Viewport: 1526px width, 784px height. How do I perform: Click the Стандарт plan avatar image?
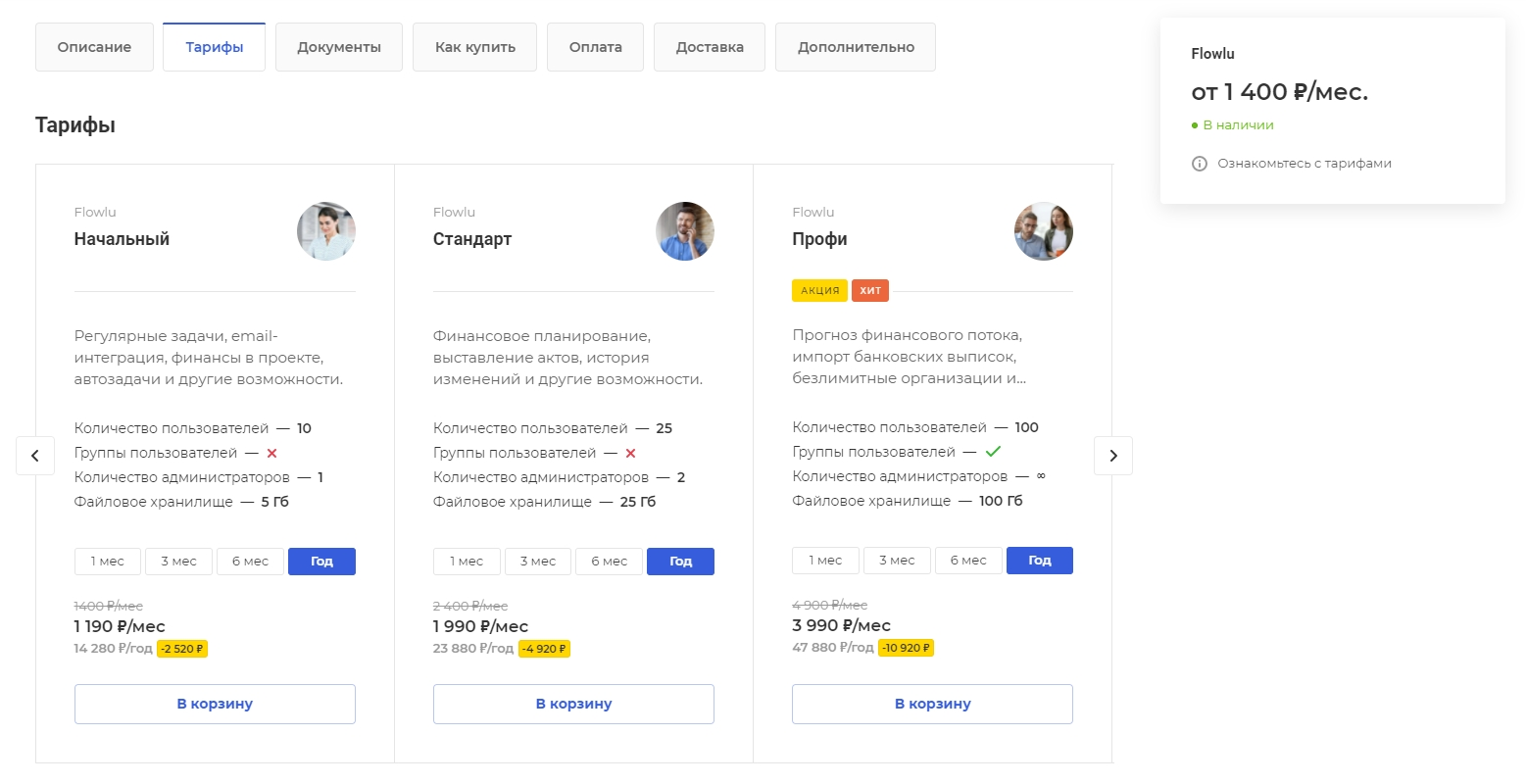click(685, 231)
